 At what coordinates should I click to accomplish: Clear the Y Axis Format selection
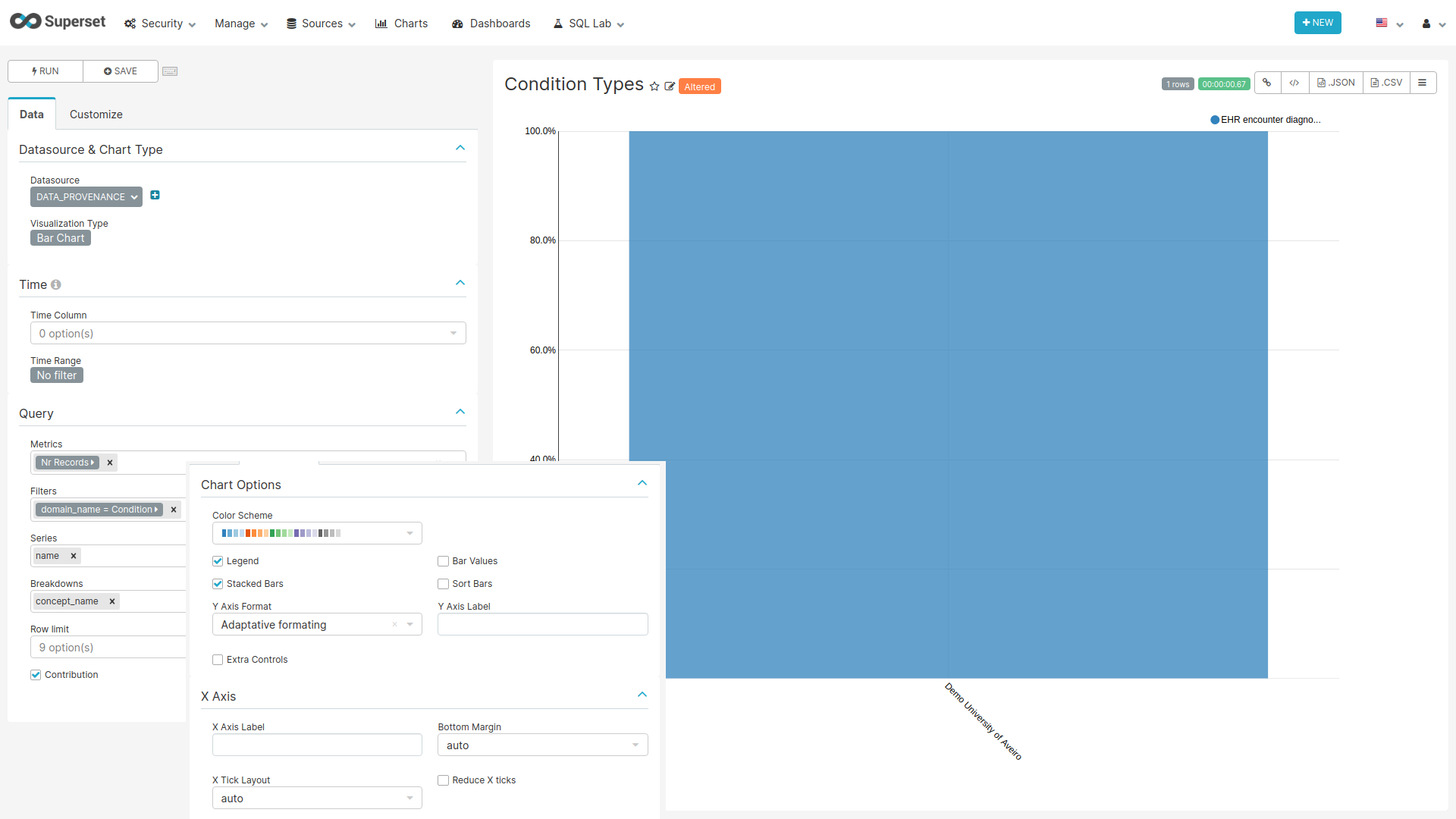394,625
